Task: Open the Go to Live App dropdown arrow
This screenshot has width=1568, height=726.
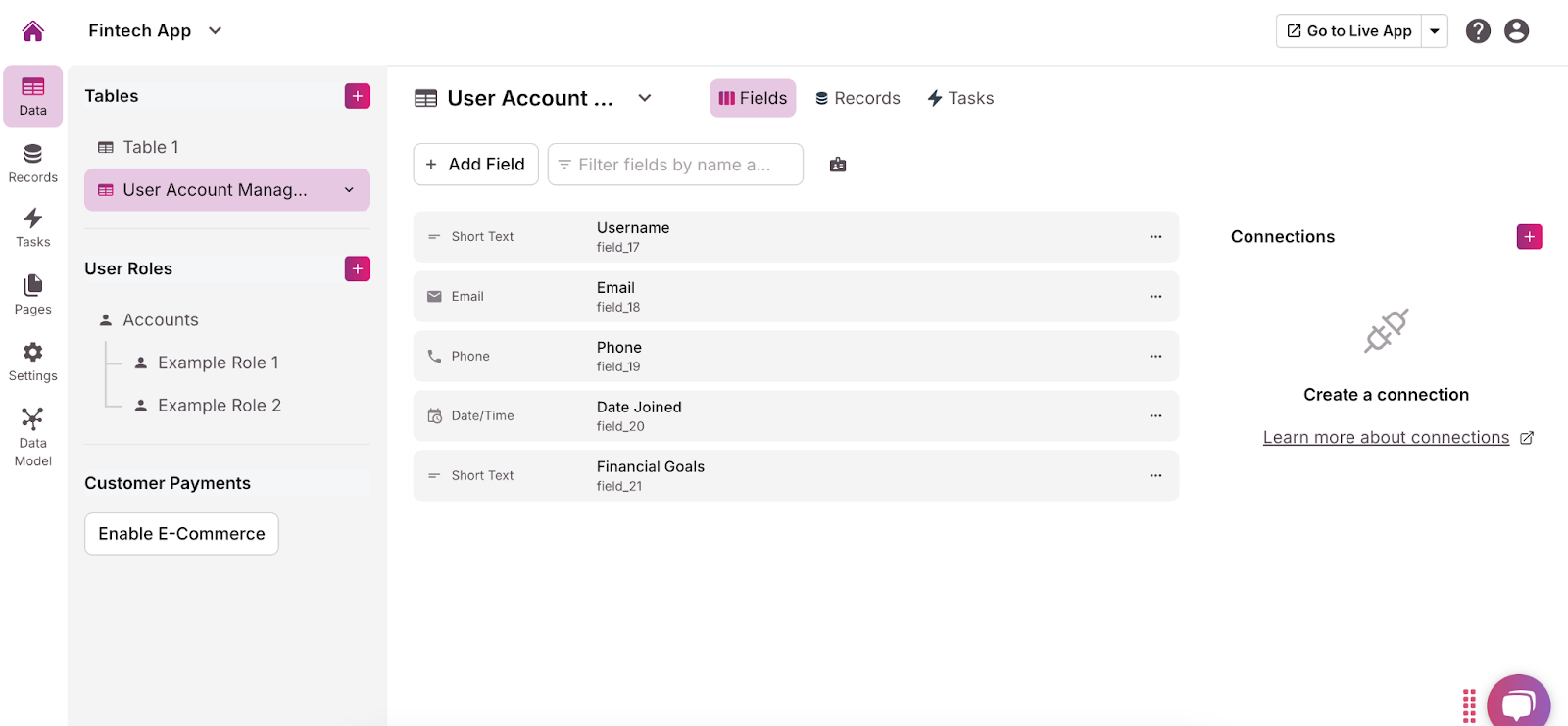Action: pos(1435,31)
